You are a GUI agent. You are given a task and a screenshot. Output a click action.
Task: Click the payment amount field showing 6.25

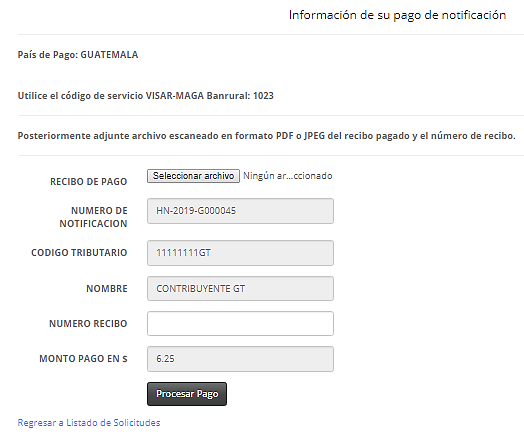(240, 359)
